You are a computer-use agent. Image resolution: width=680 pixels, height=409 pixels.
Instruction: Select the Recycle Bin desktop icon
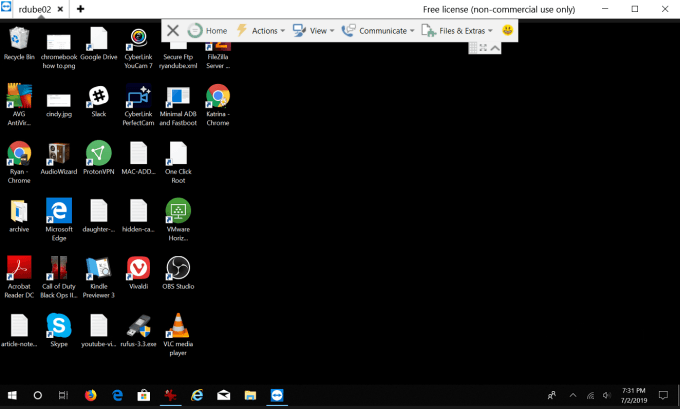click(19, 43)
